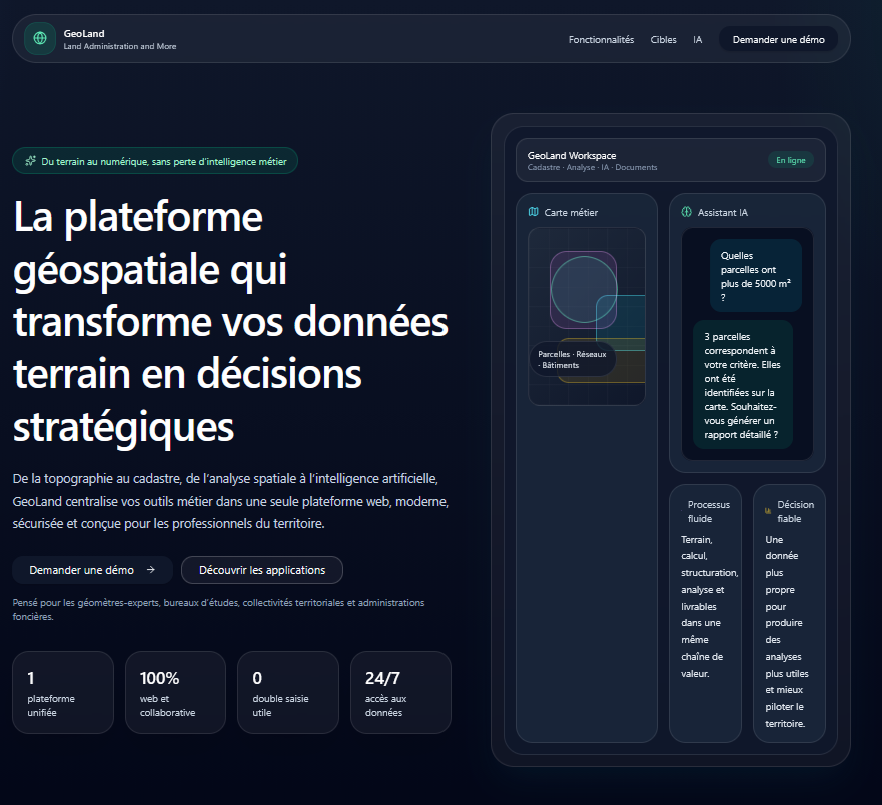Click the Assistant IA label
The width and height of the screenshot is (882, 805).
click(723, 212)
